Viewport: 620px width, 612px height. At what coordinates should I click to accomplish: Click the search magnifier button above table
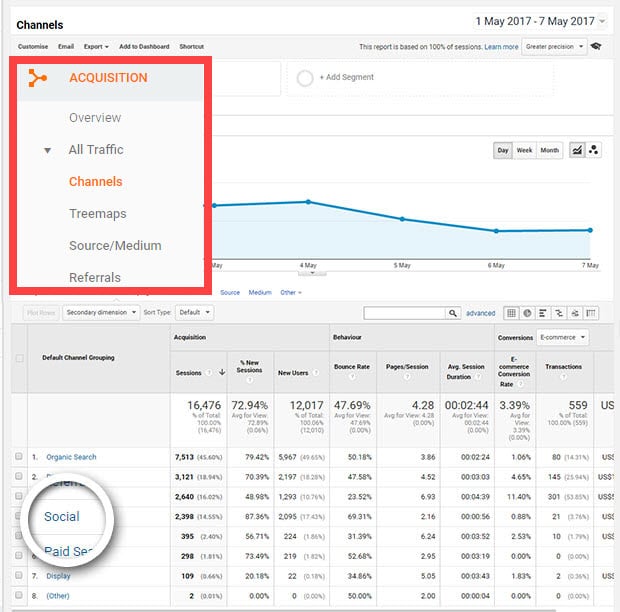click(452, 313)
